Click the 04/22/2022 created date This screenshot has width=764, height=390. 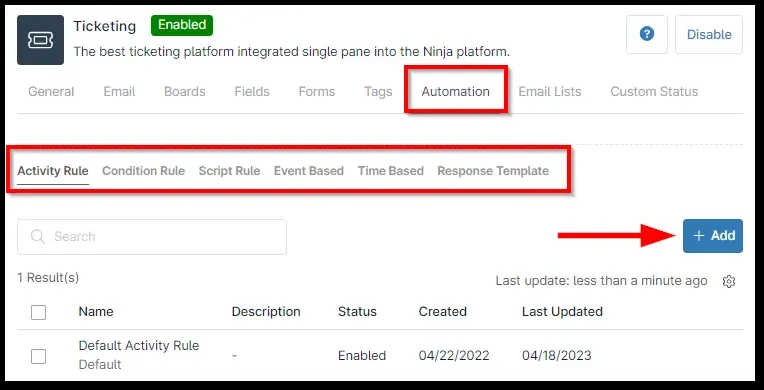pyautogui.click(x=454, y=356)
